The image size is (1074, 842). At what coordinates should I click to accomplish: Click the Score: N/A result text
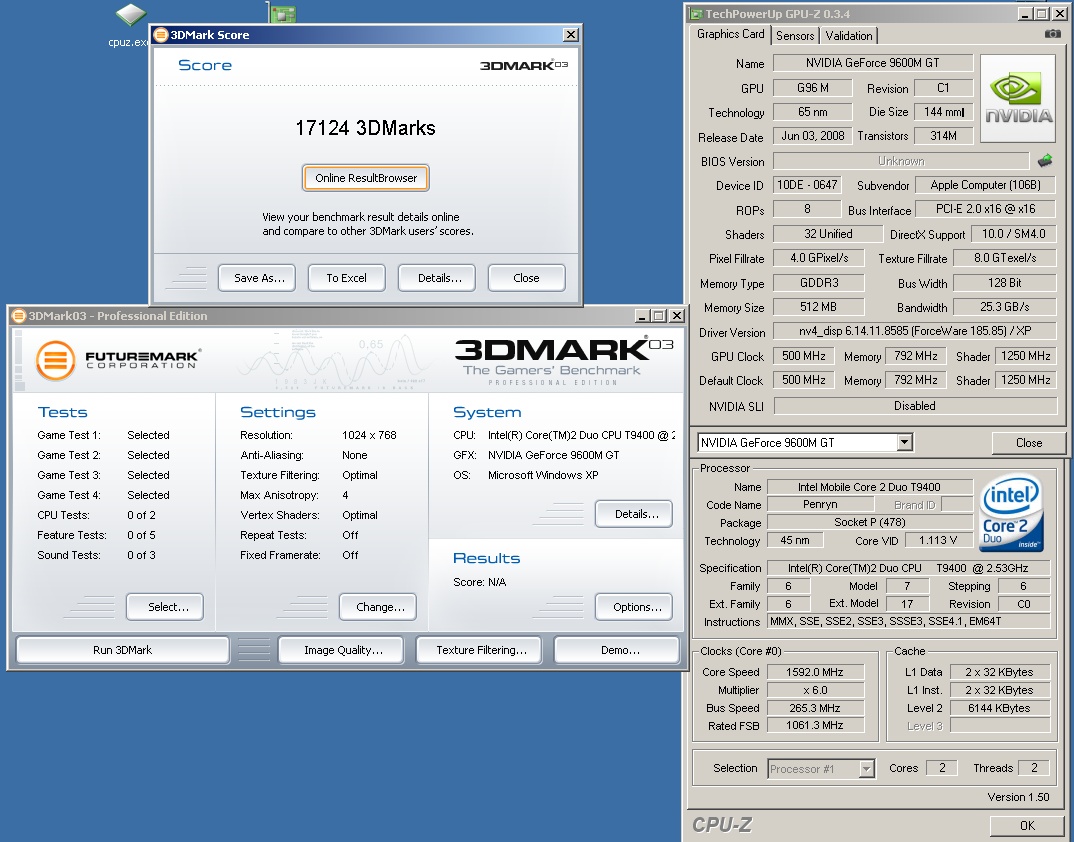click(x=479, y=582)
